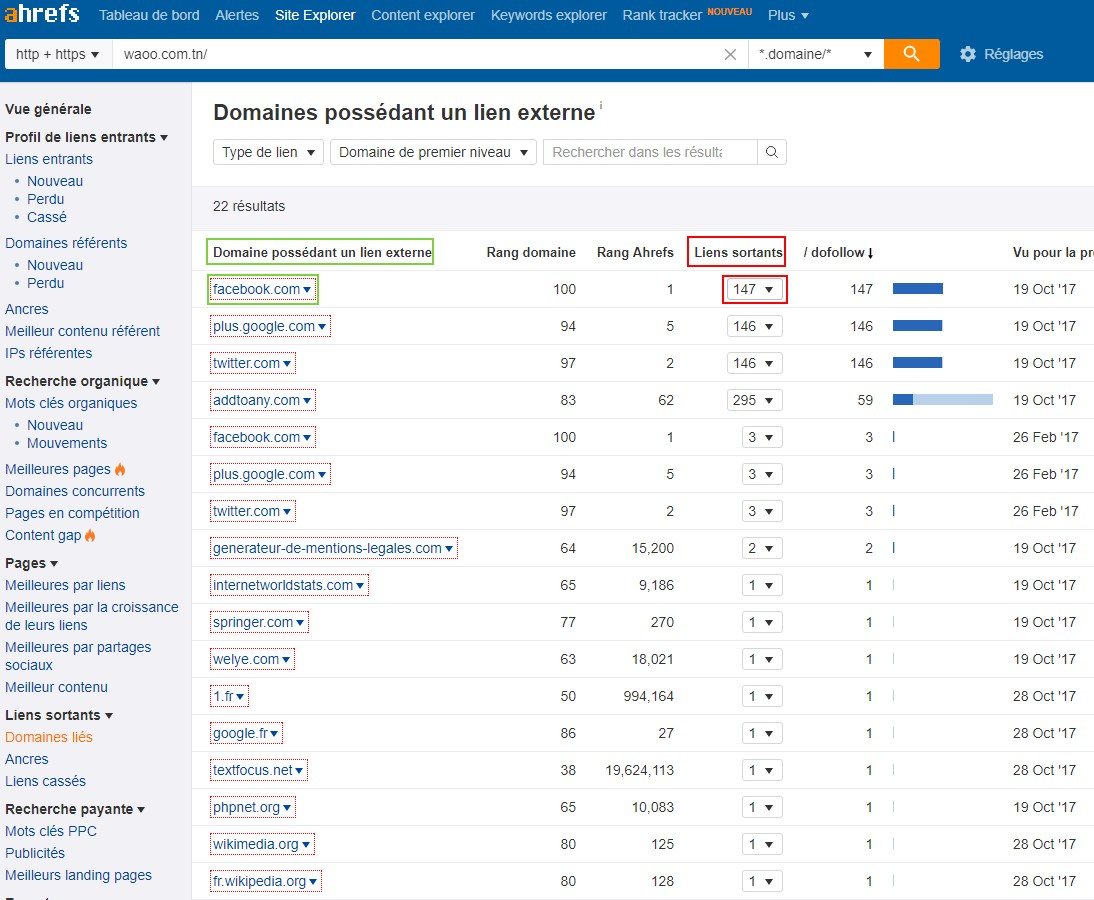Open the Ancres link under Profil de liens entrants

coord(27,309)
